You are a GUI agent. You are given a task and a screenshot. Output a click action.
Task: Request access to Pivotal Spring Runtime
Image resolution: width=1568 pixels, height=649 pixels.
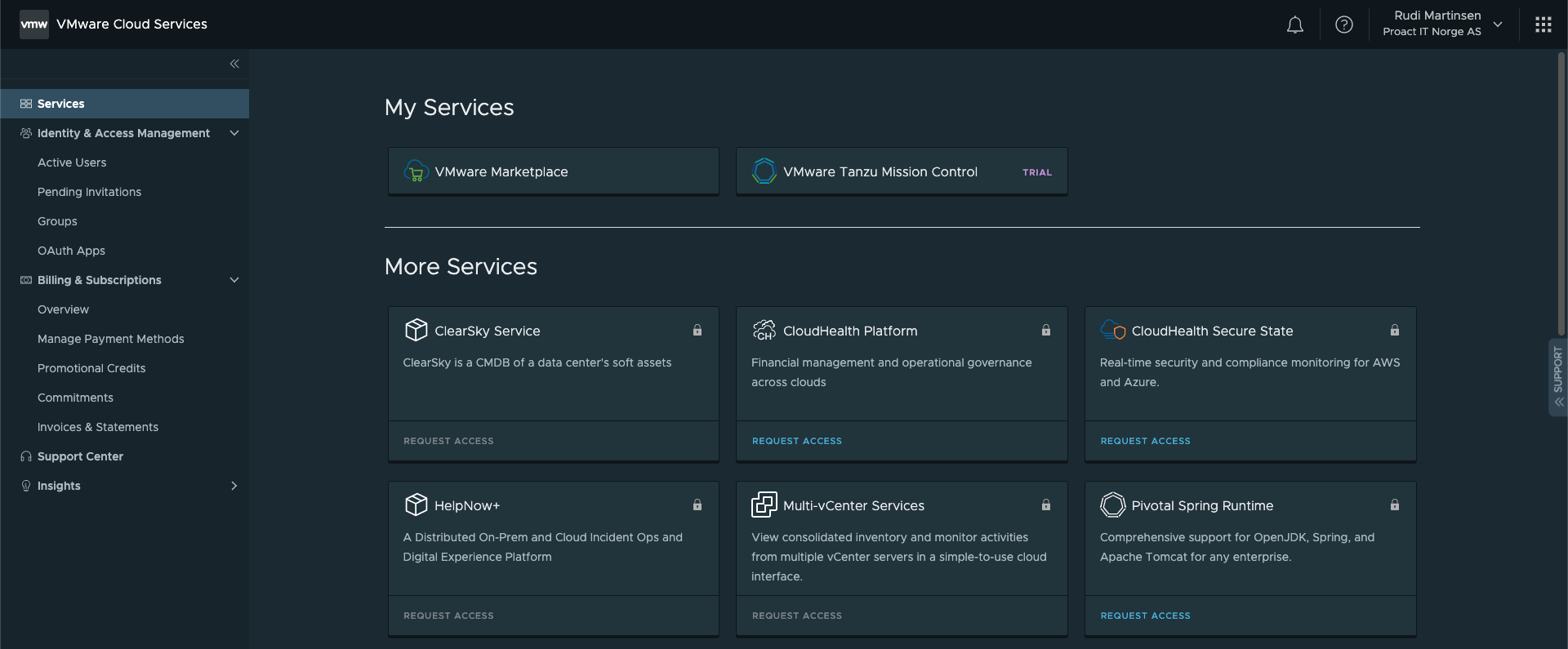[x=1145, y=616]
